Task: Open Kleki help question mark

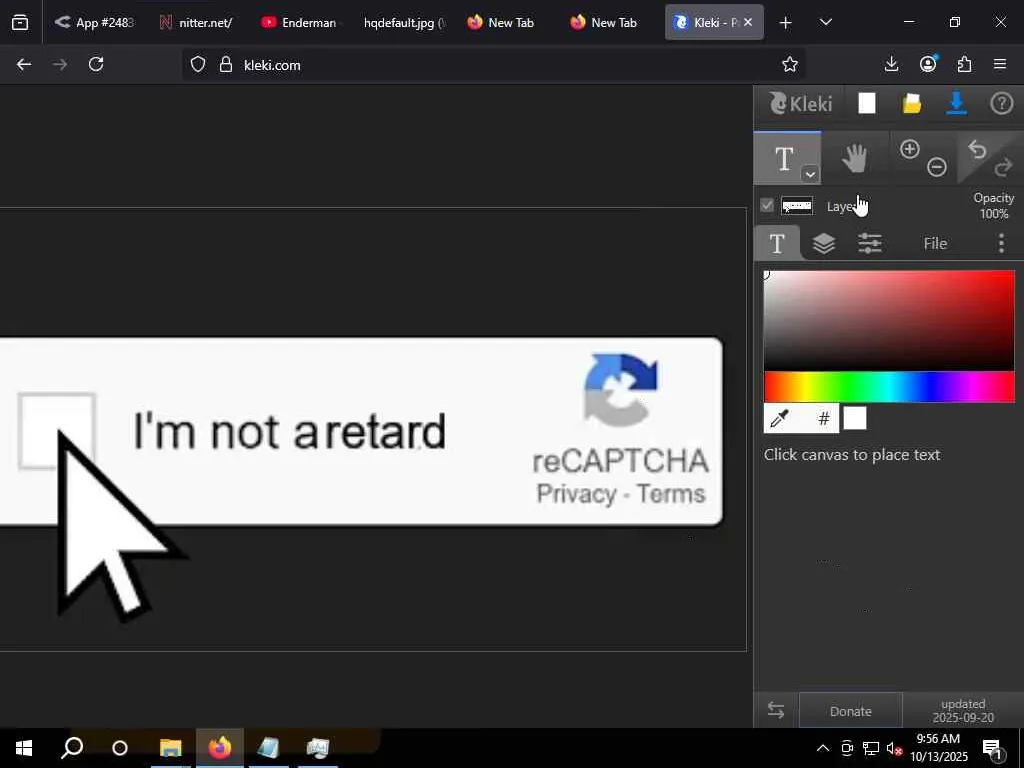Action: coord(1001,103)
